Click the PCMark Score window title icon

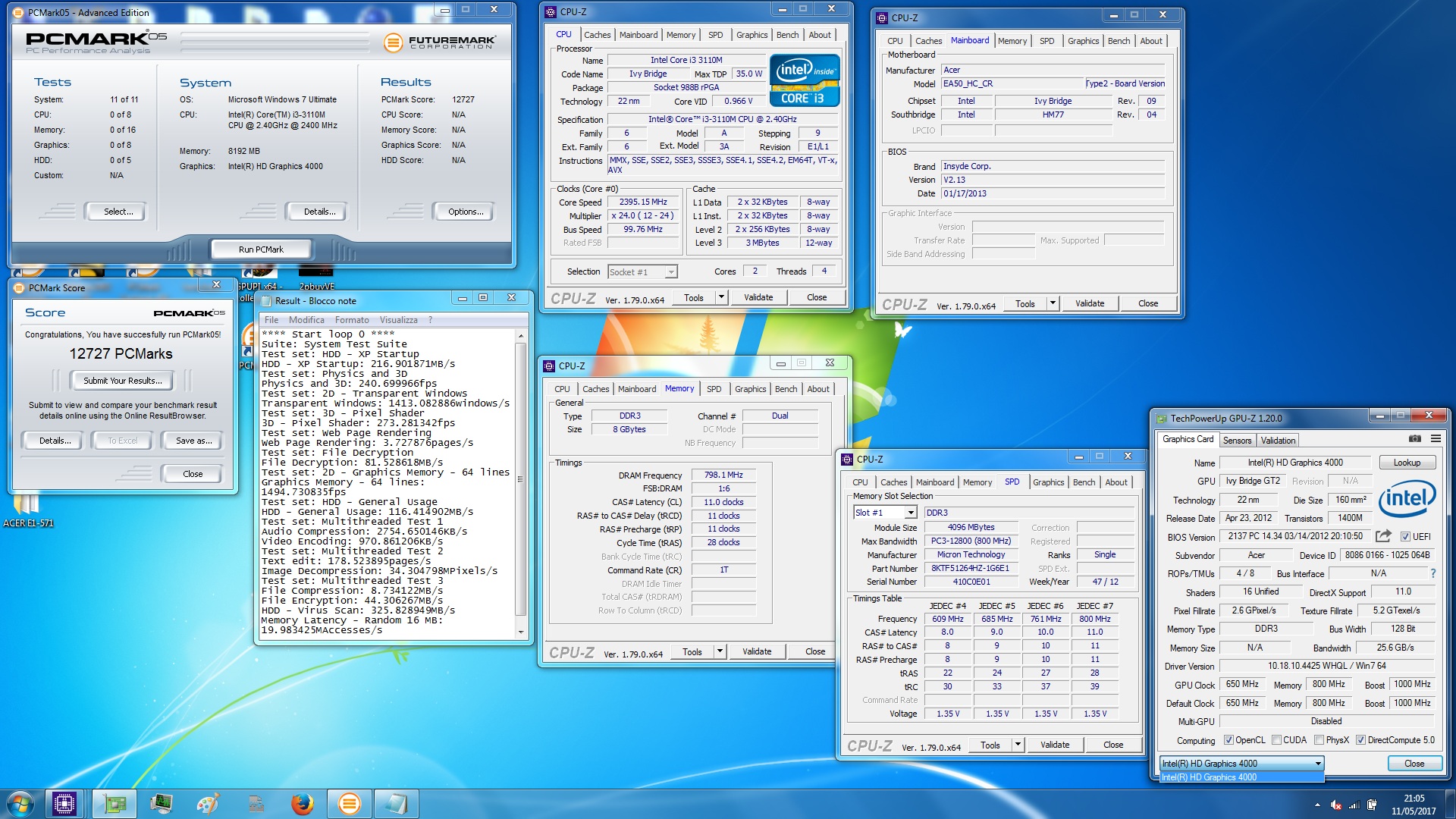19,287
